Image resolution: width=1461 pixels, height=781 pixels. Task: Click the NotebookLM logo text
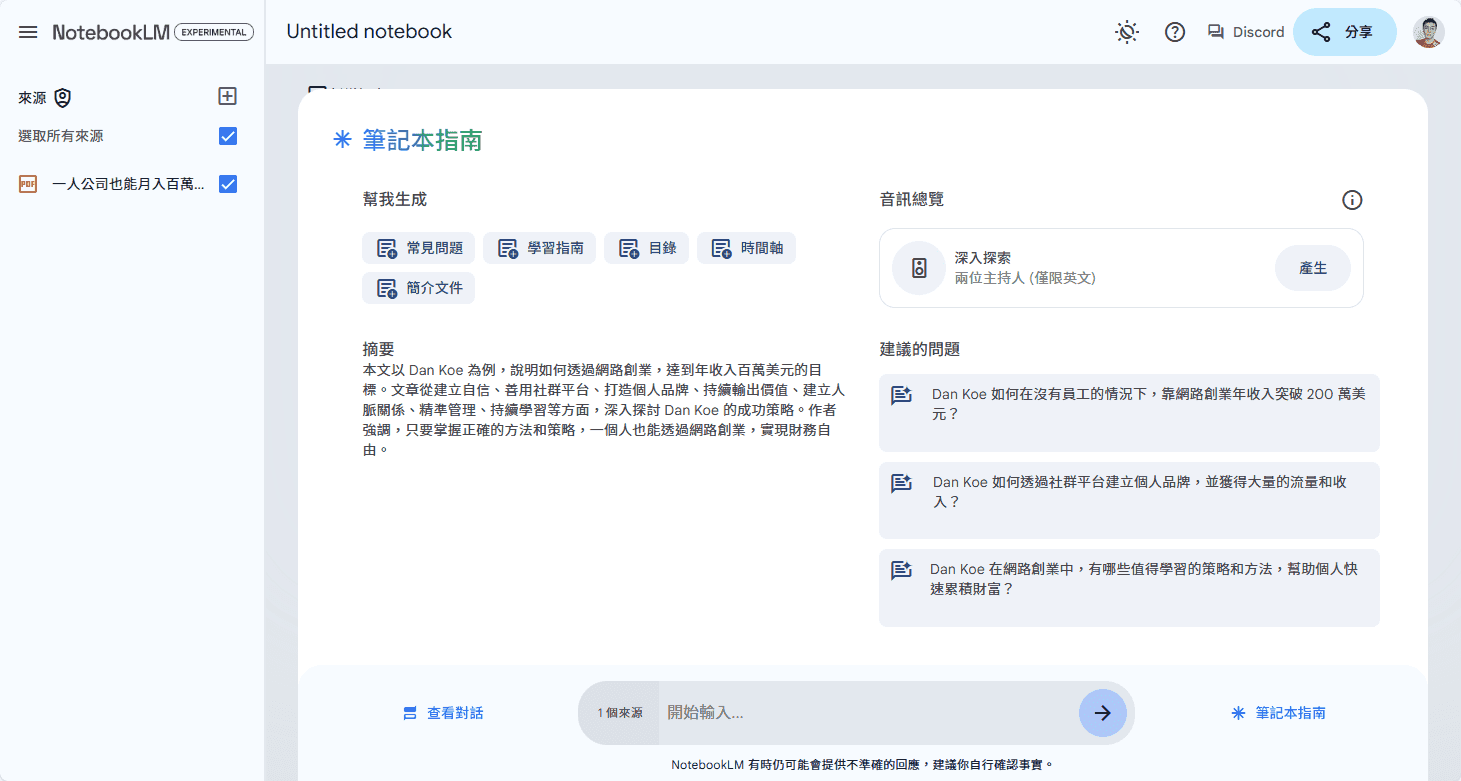pos(111,32)
